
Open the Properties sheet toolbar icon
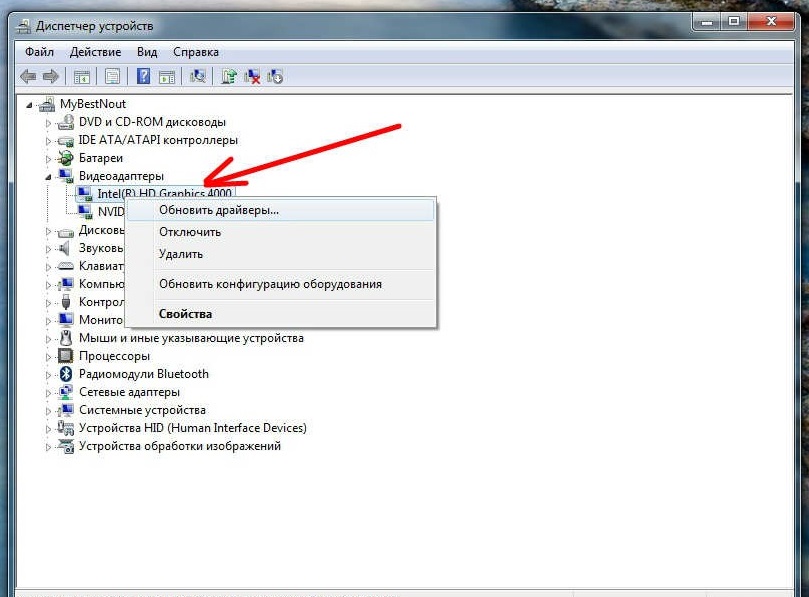pyautogui.click(x=112, y=77)
